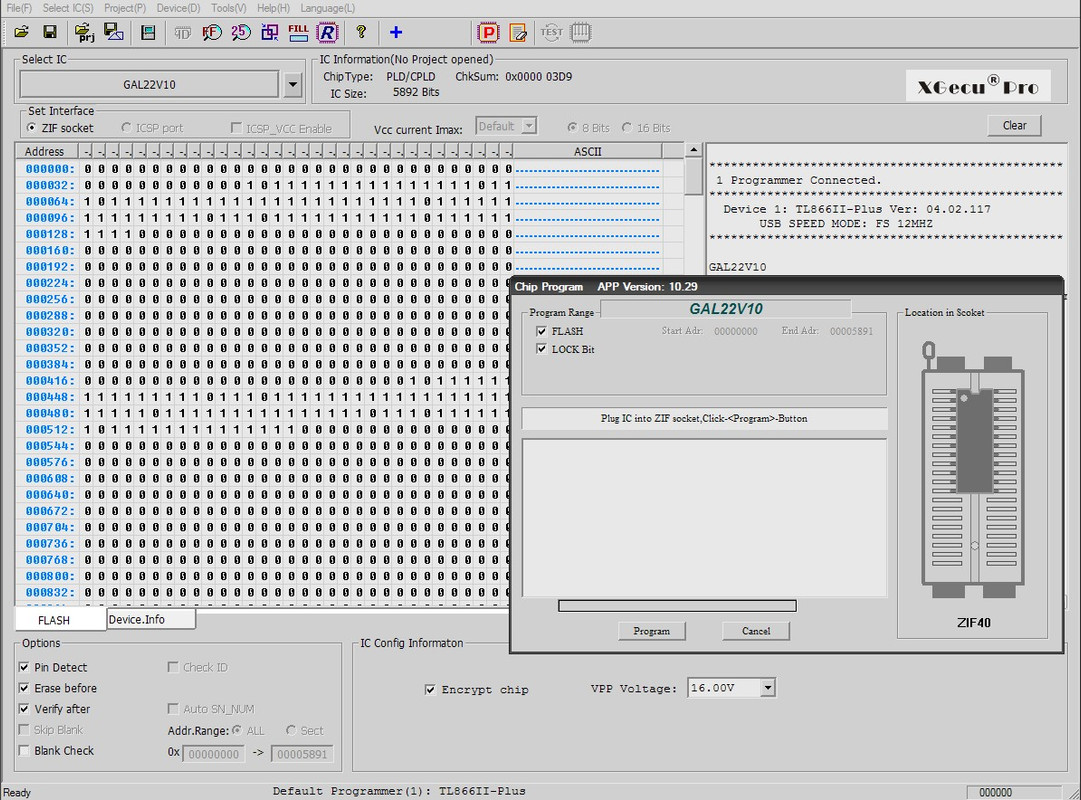Click the grayed IC chip test icon

coord(580,32)
